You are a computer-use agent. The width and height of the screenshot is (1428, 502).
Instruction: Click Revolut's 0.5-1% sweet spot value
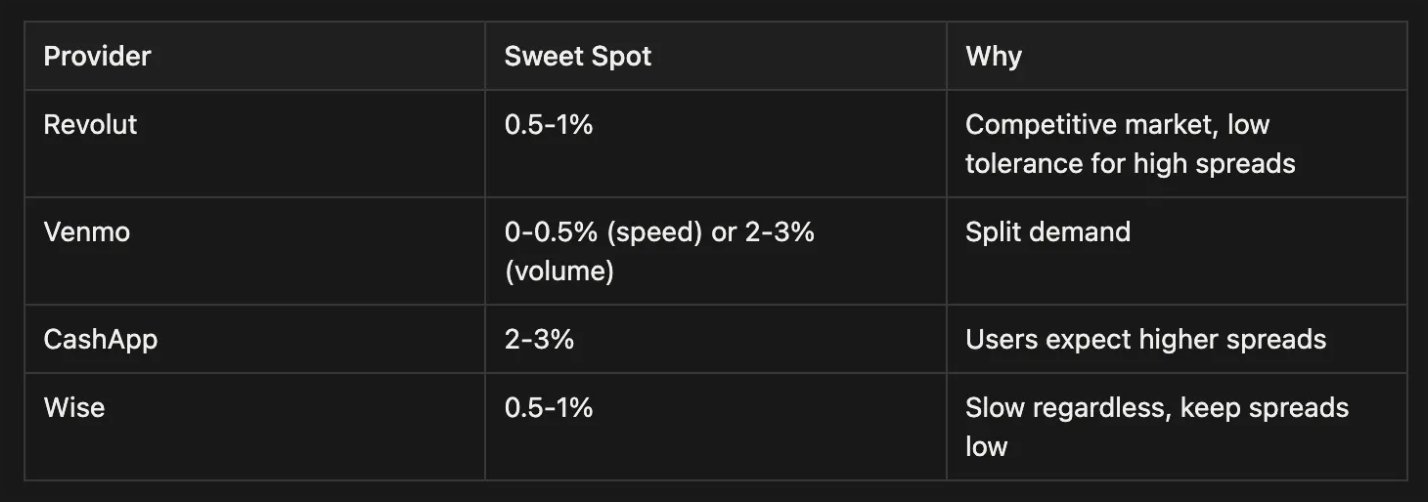tap(548, 125)
